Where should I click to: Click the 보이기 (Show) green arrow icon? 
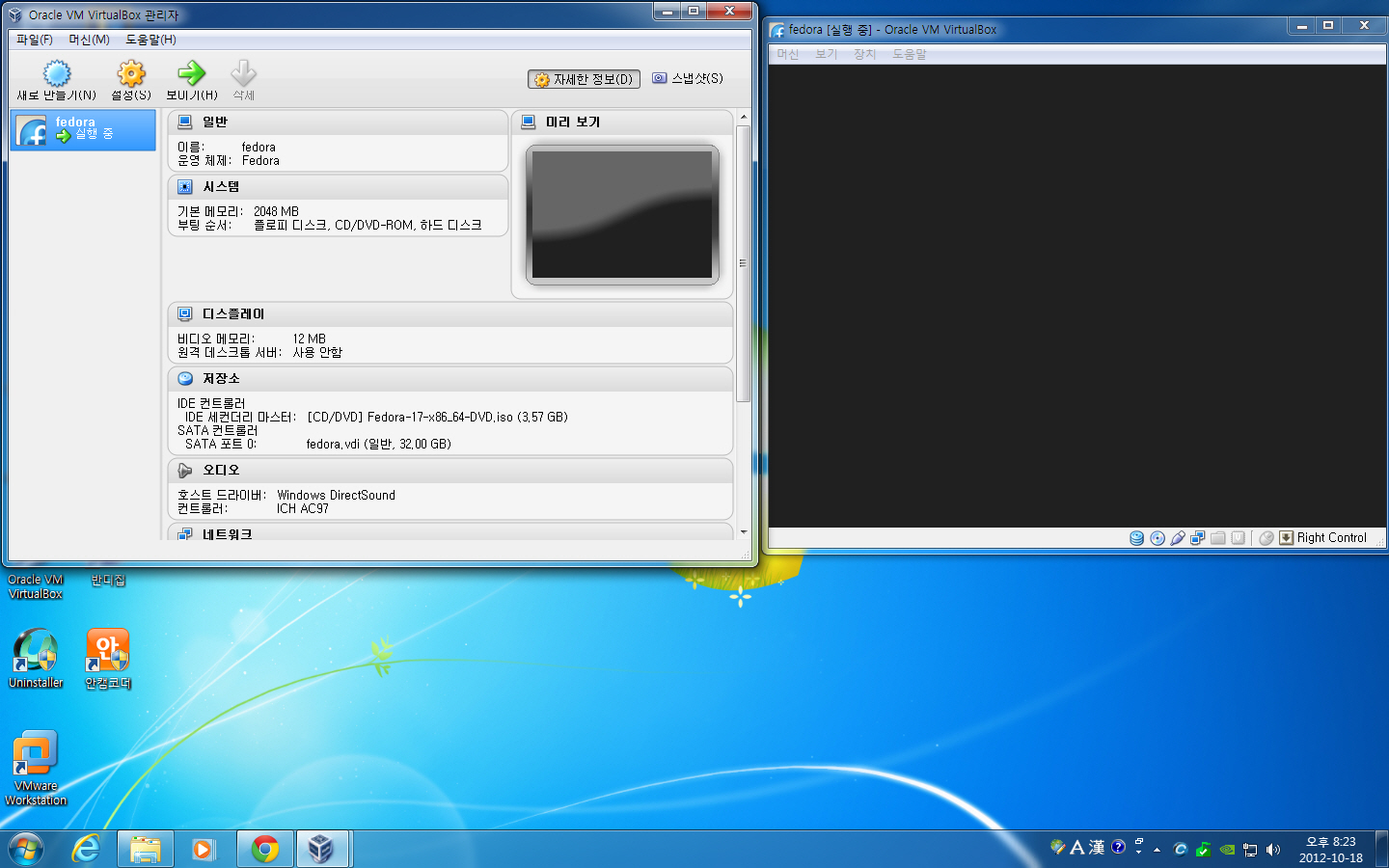(x=191, y=73)
